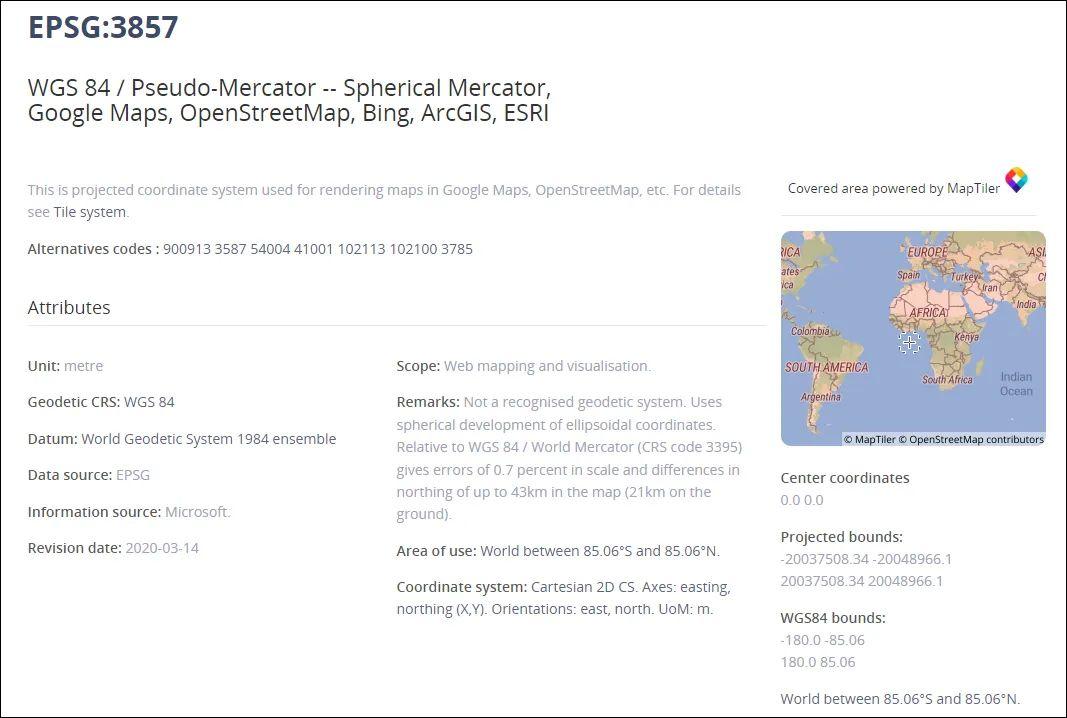Click projected bounds -20037508.34 -20048966.1
This screenshot has height=718, width=1067.
(866, 559)
